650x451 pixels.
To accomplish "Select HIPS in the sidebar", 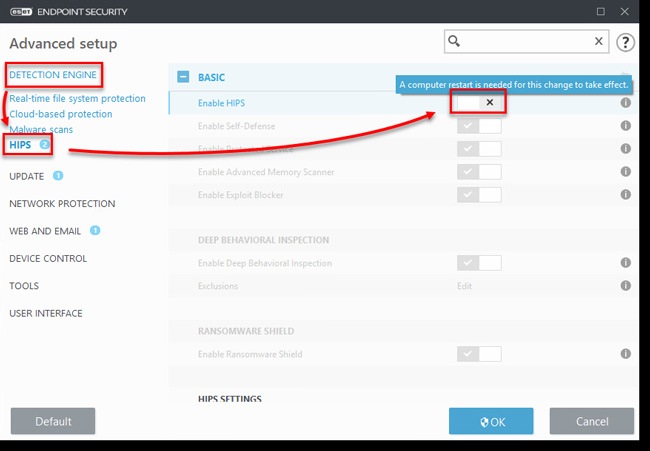I will pos(20,145).
